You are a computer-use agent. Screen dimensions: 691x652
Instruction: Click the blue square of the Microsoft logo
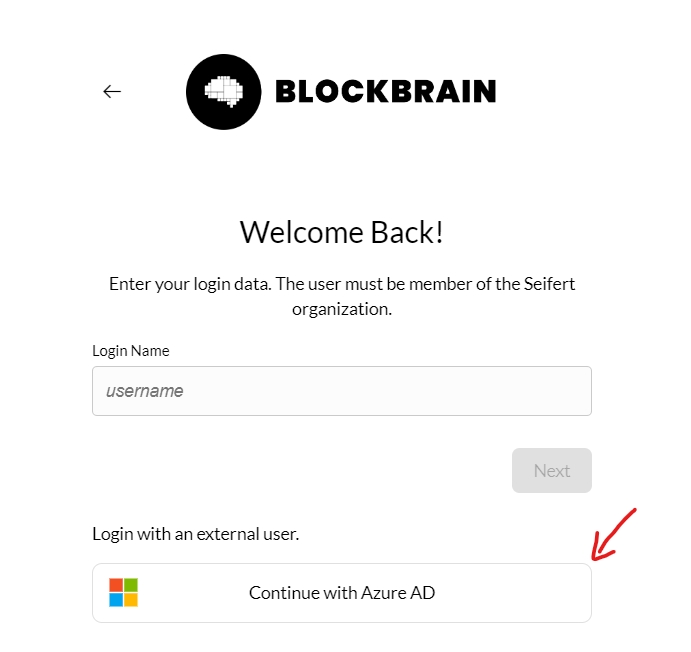click(x=116, y=600)
